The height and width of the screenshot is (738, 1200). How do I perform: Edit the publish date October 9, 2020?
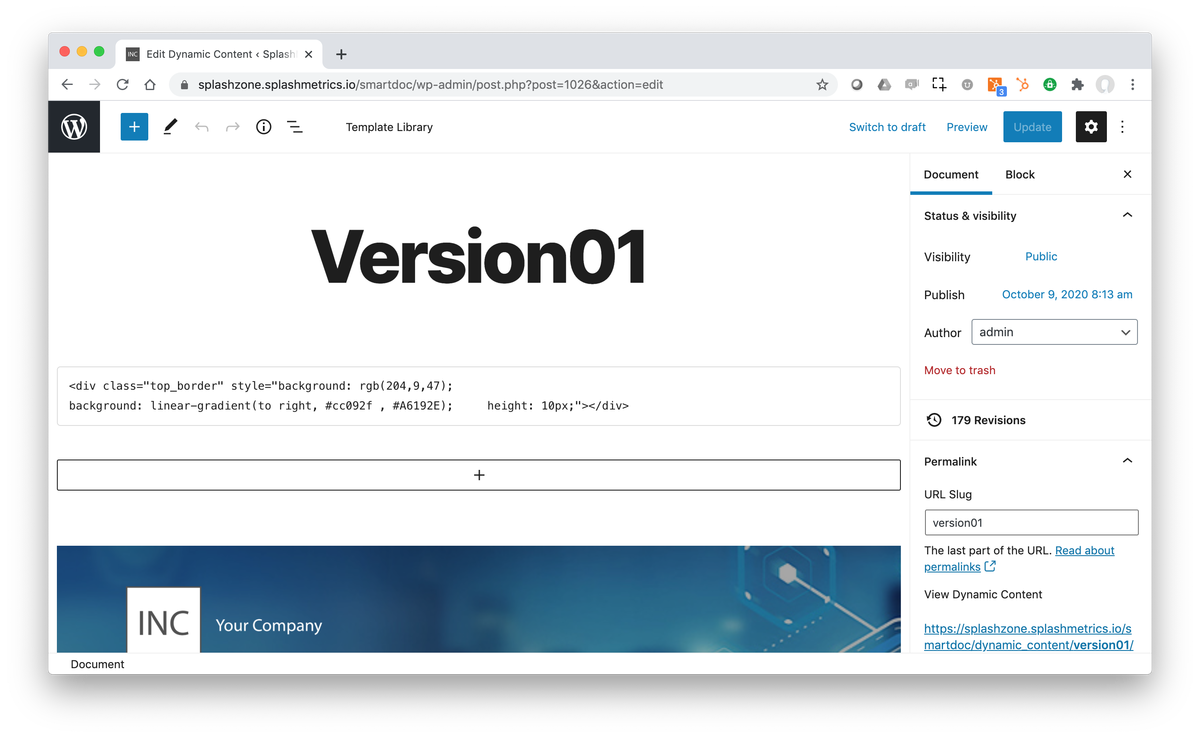[1067, 295]
